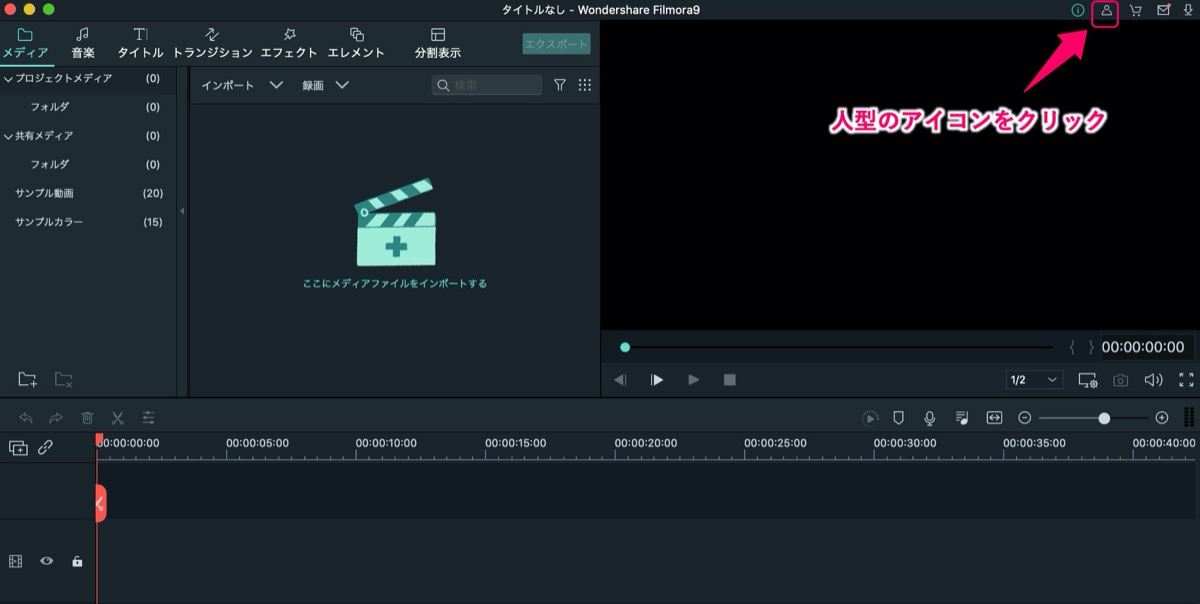Zoom out timeline with minus button
The height and width of the screenshot is (604, 1200).
1025,418
